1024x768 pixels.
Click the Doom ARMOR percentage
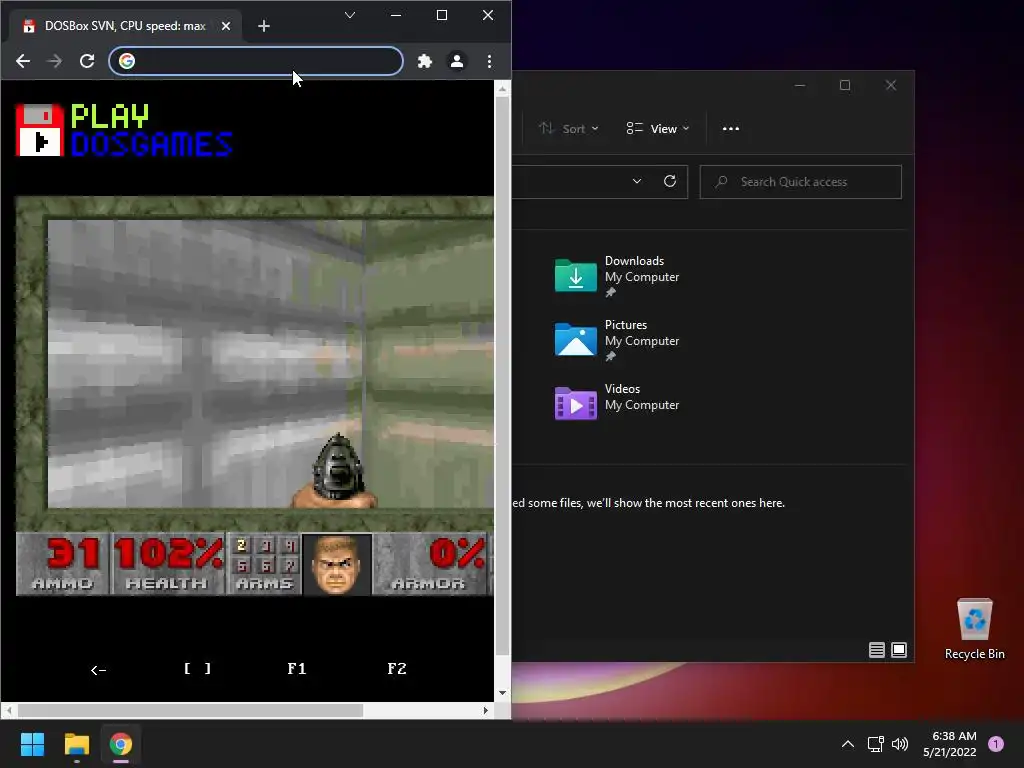(431, 564)
